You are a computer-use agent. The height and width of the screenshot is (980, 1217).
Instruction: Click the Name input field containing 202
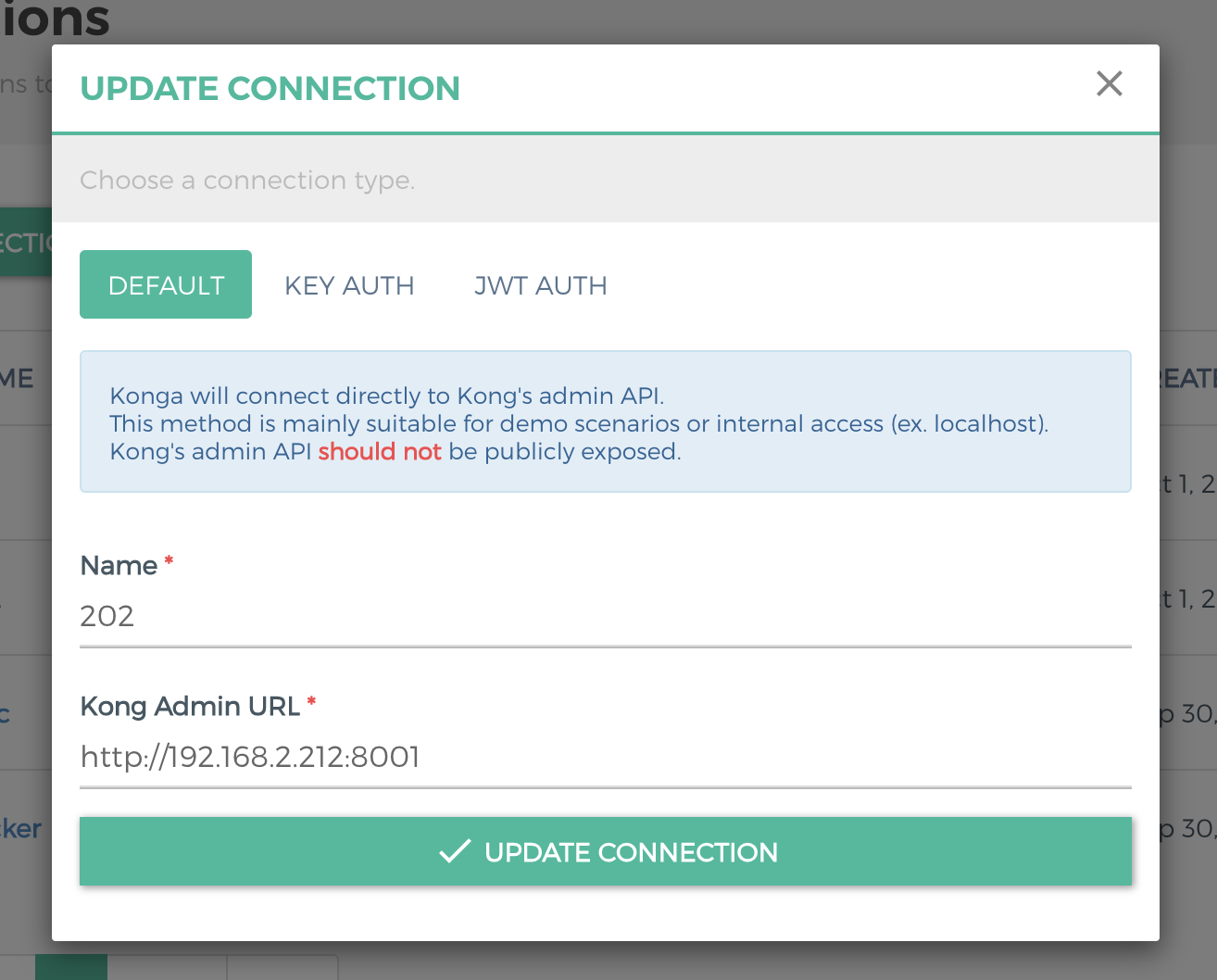tap(606, 616)
